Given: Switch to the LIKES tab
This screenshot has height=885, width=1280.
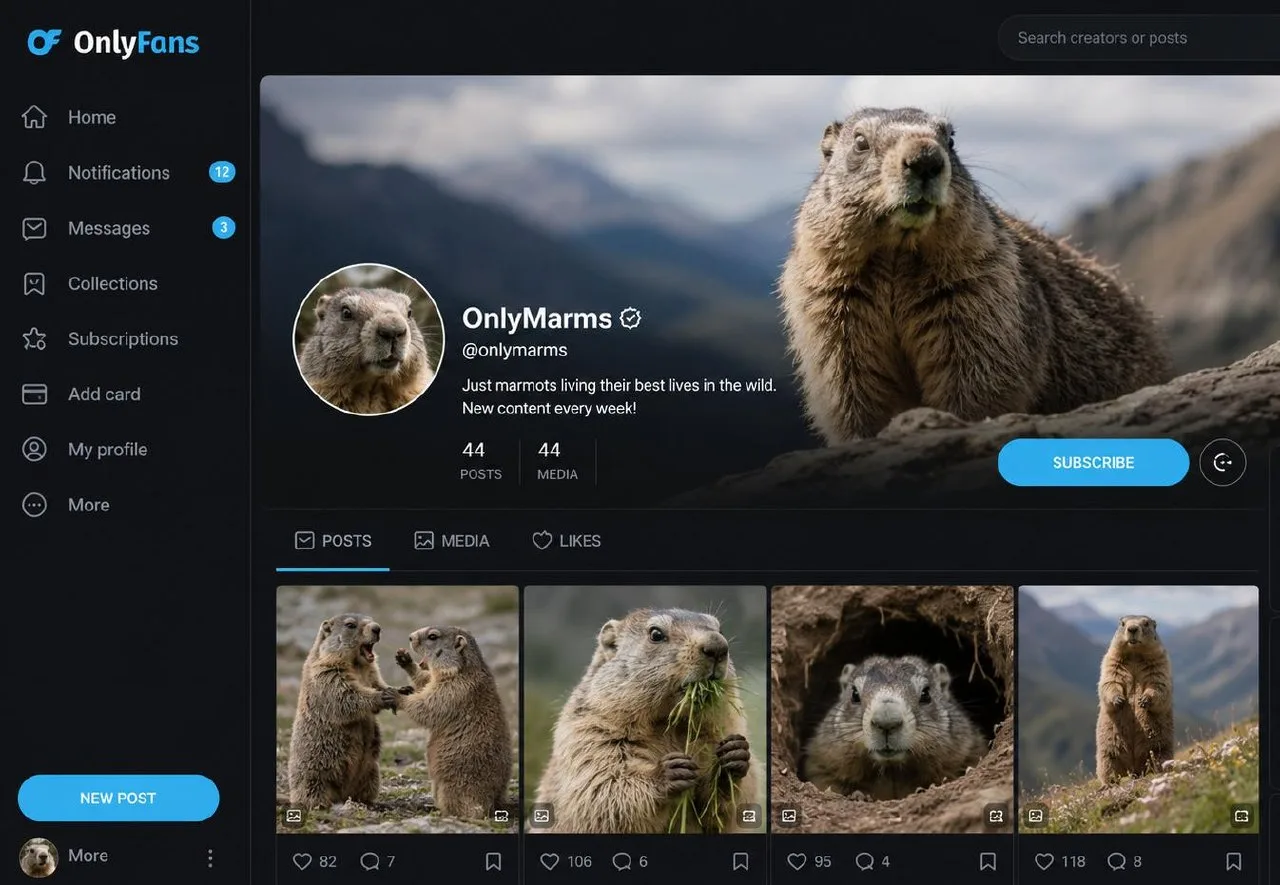Looking at the screenshot, I should pos(566,541).
